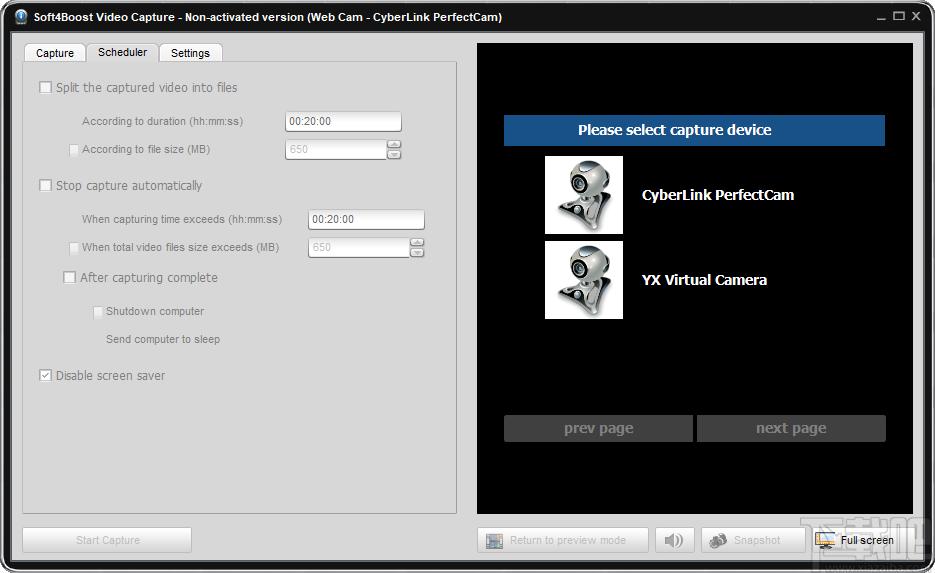The image size is (935, 573).
Task: Open the Settings tab
Action: [190, 53]
